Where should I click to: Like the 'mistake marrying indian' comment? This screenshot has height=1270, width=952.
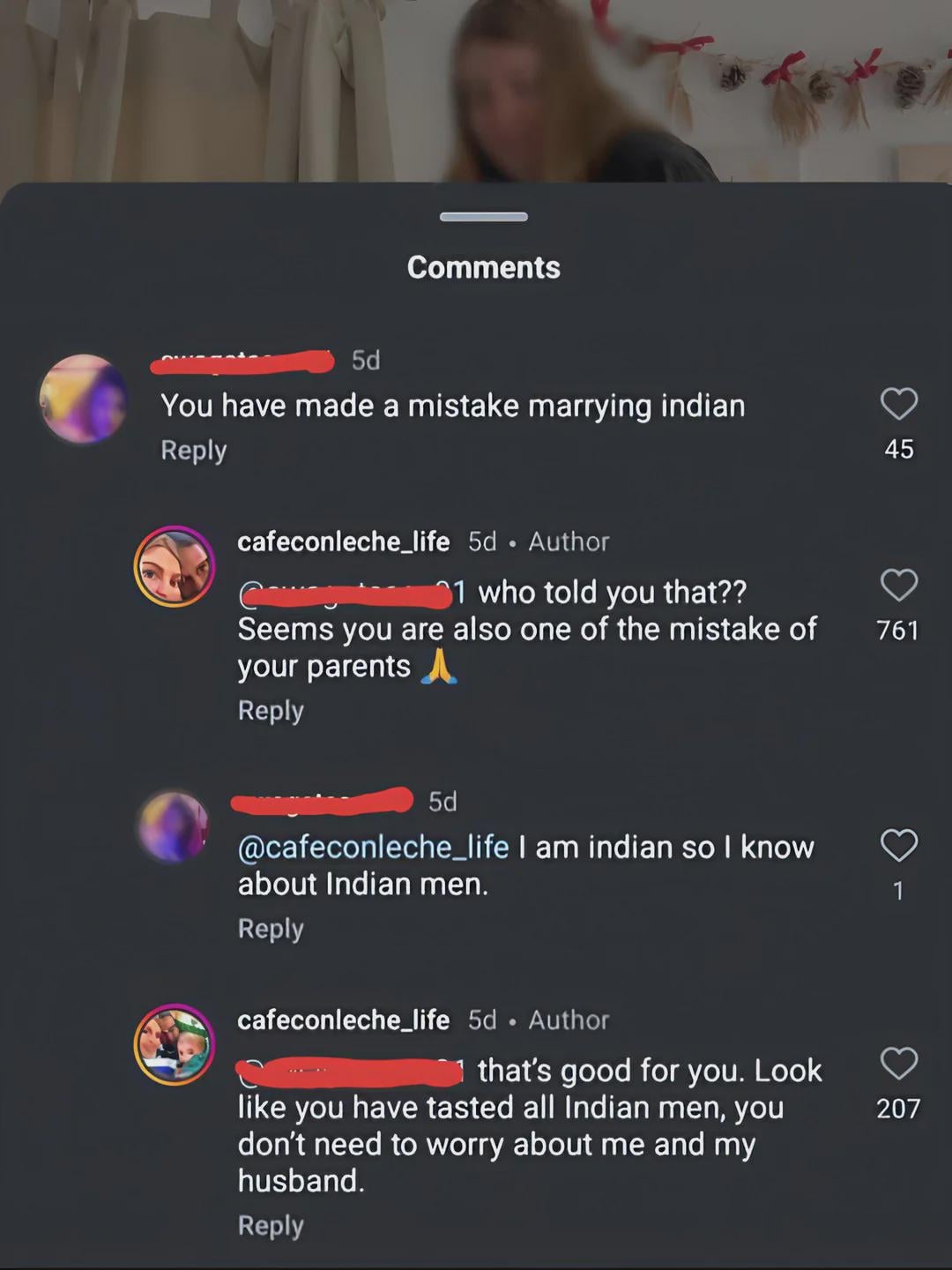pyautogui.click(x=899, y=404)
